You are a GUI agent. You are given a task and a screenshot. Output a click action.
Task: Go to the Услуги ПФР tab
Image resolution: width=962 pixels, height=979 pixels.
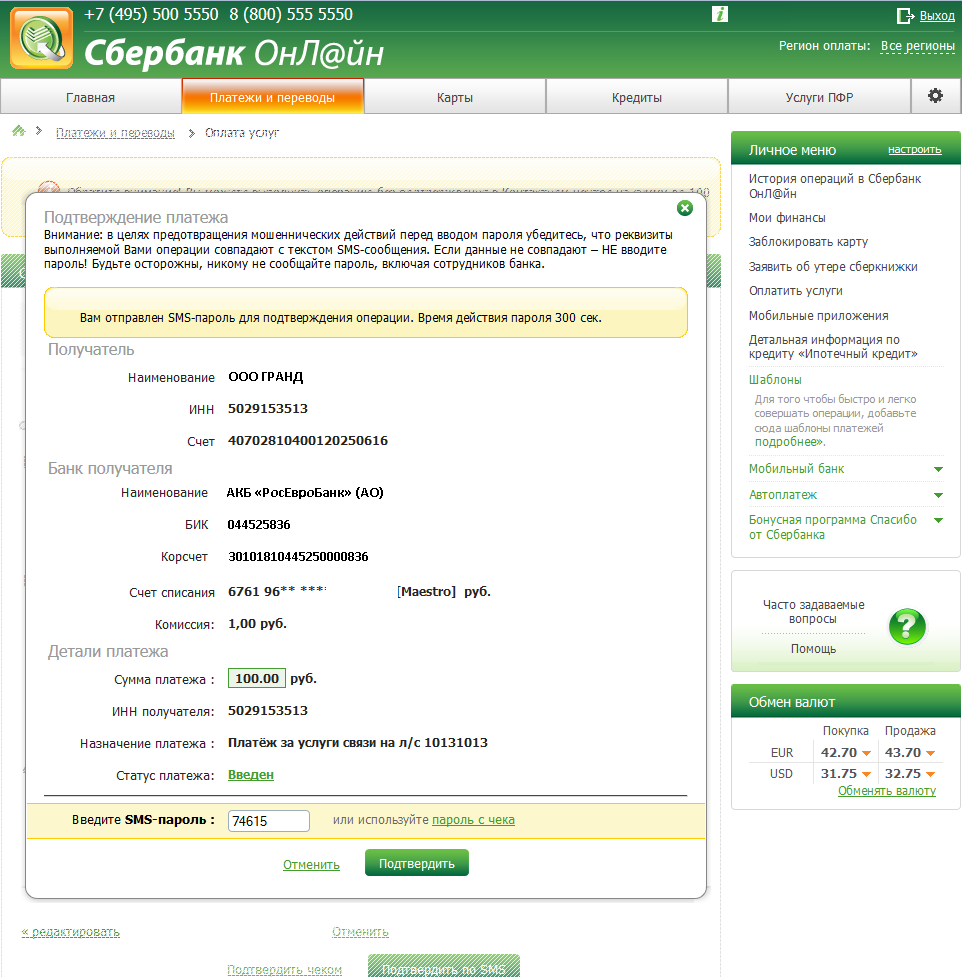[819, 97]
